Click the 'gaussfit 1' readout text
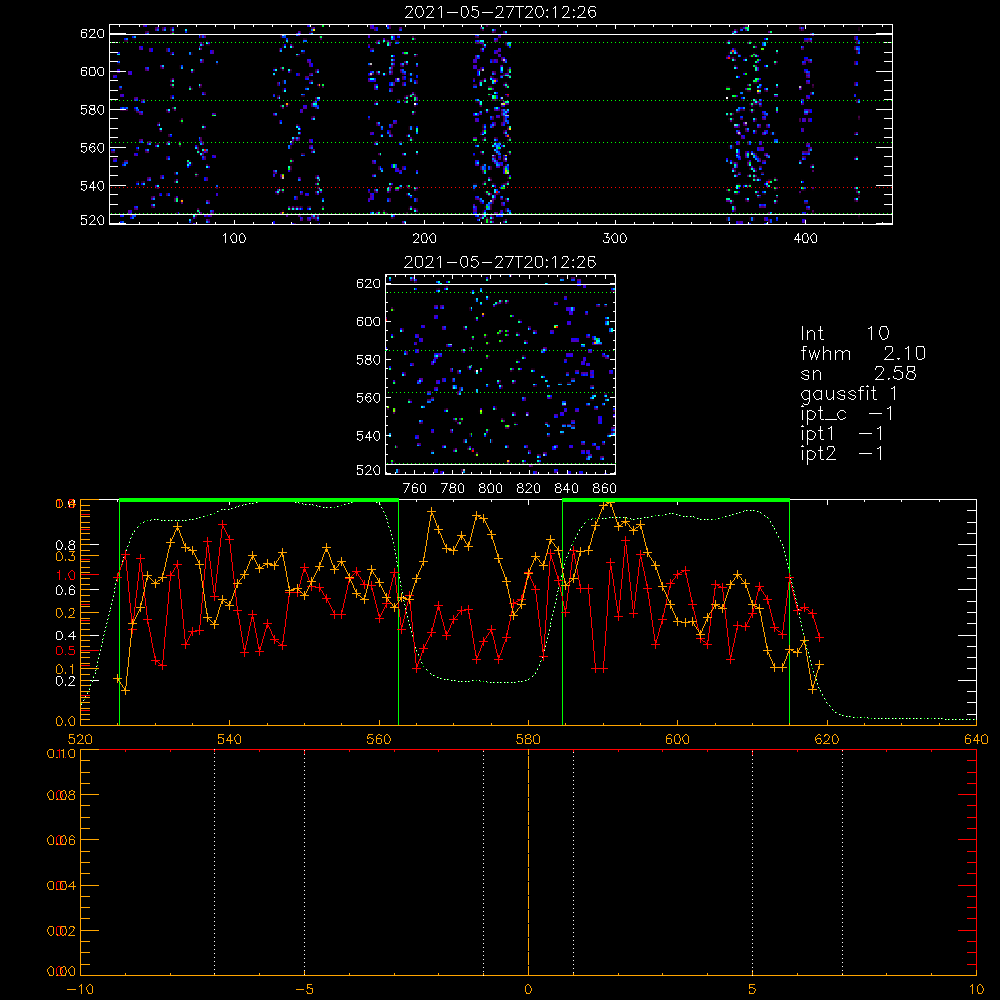Image resolution: width=1000 pixels, height=1000 pixels. (x=849, y=393)
